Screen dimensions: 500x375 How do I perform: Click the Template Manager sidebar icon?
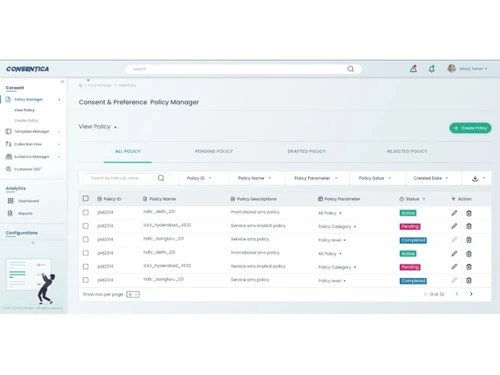click(8, 131)
